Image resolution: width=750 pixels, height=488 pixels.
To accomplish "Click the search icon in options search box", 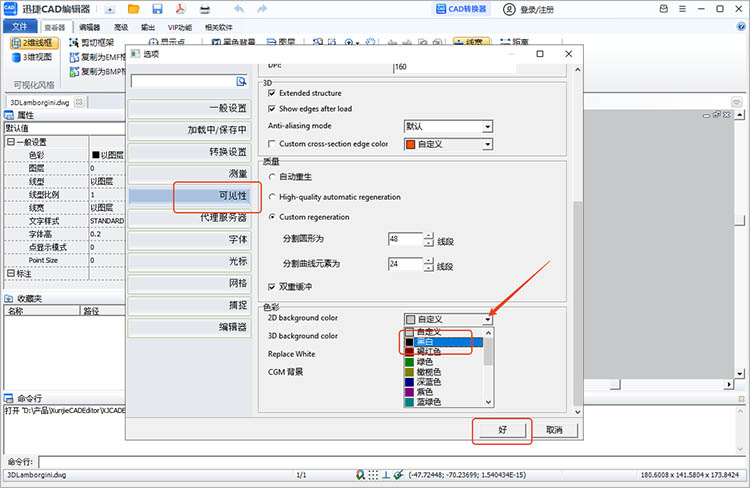I will tap(241, 81).
